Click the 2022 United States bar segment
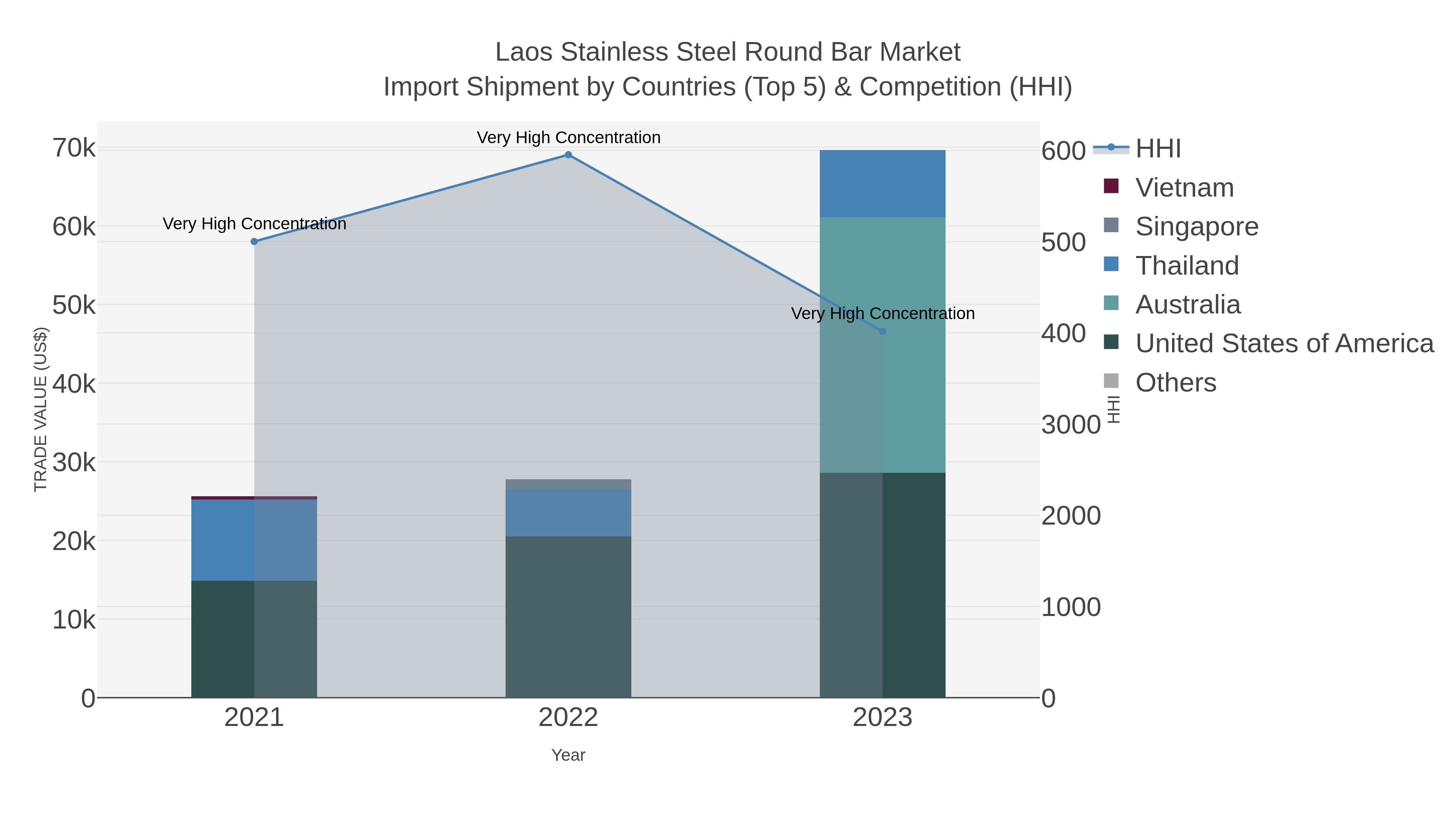This screenshot has height=819, width=1456. (568, 617)
